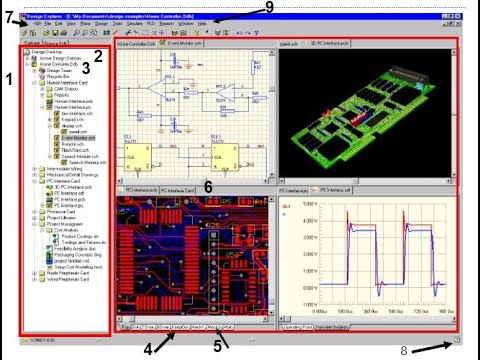Click the PCB view horizontal scrollbar
480x360 pixels.
[x=192, y=319]
